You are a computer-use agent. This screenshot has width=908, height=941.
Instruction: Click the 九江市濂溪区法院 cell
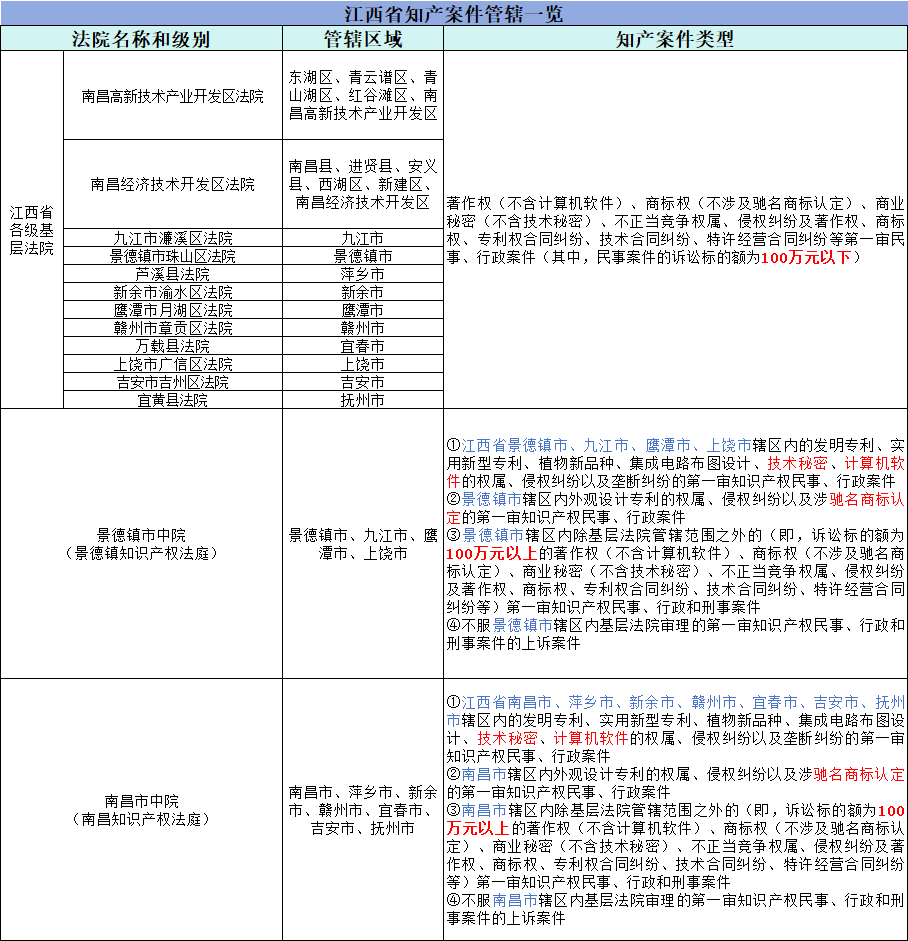pyautogui.click(x=173, y=238)
